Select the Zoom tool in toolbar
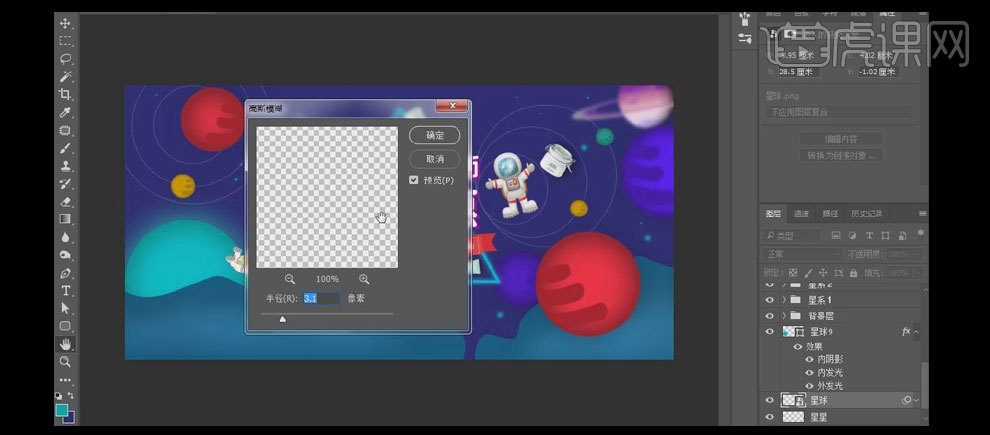The image size is (990, 435). coord(65,362)
